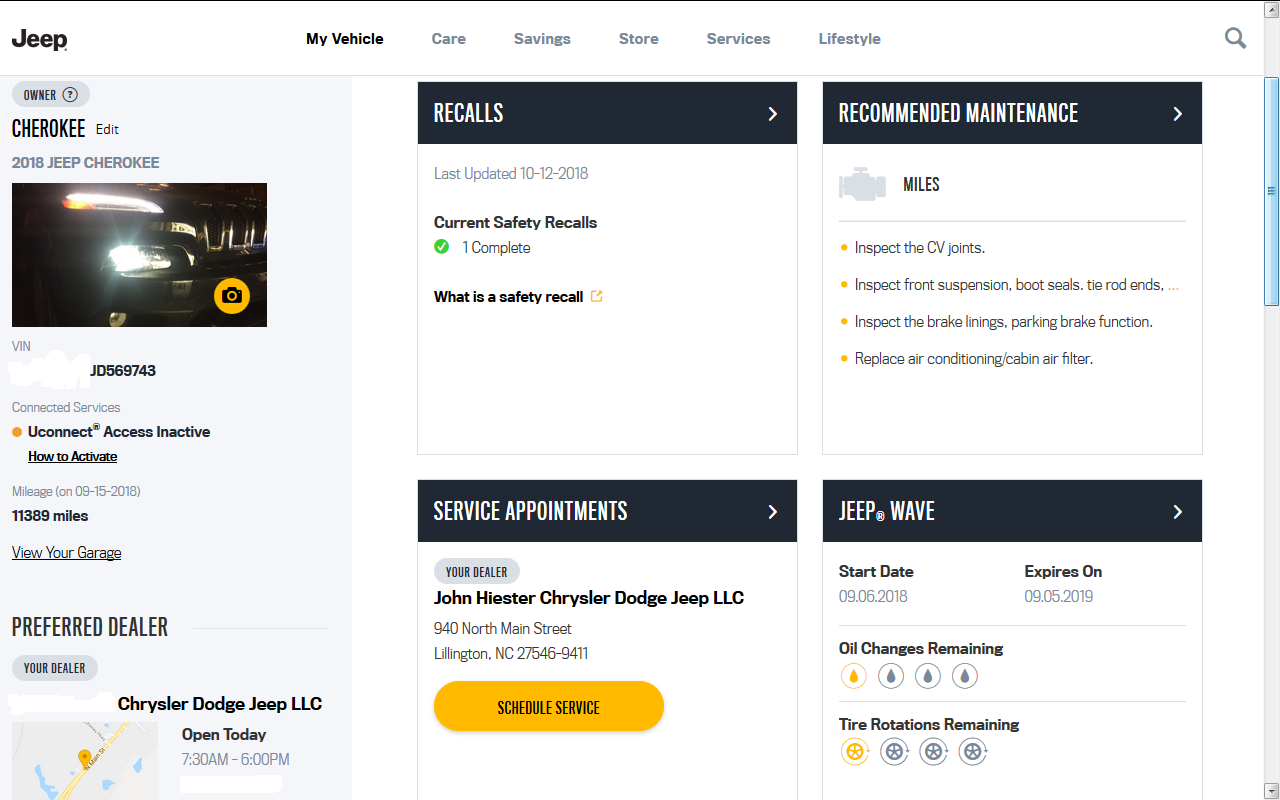The height and width of the screenshot is (800, 1280).
Task: Click '940 North Main Street' address
Action: tap(503, 629)
